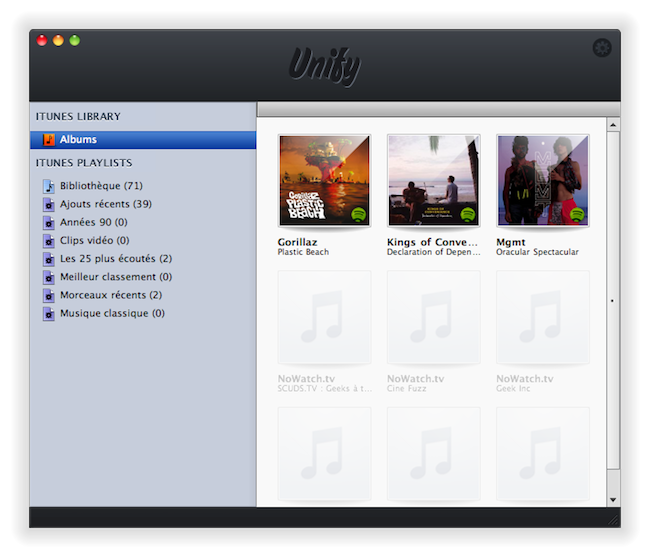The image size is (650, 557).
Task: Open the Clips vidéo (0) playlist
Action: point(95,240)
